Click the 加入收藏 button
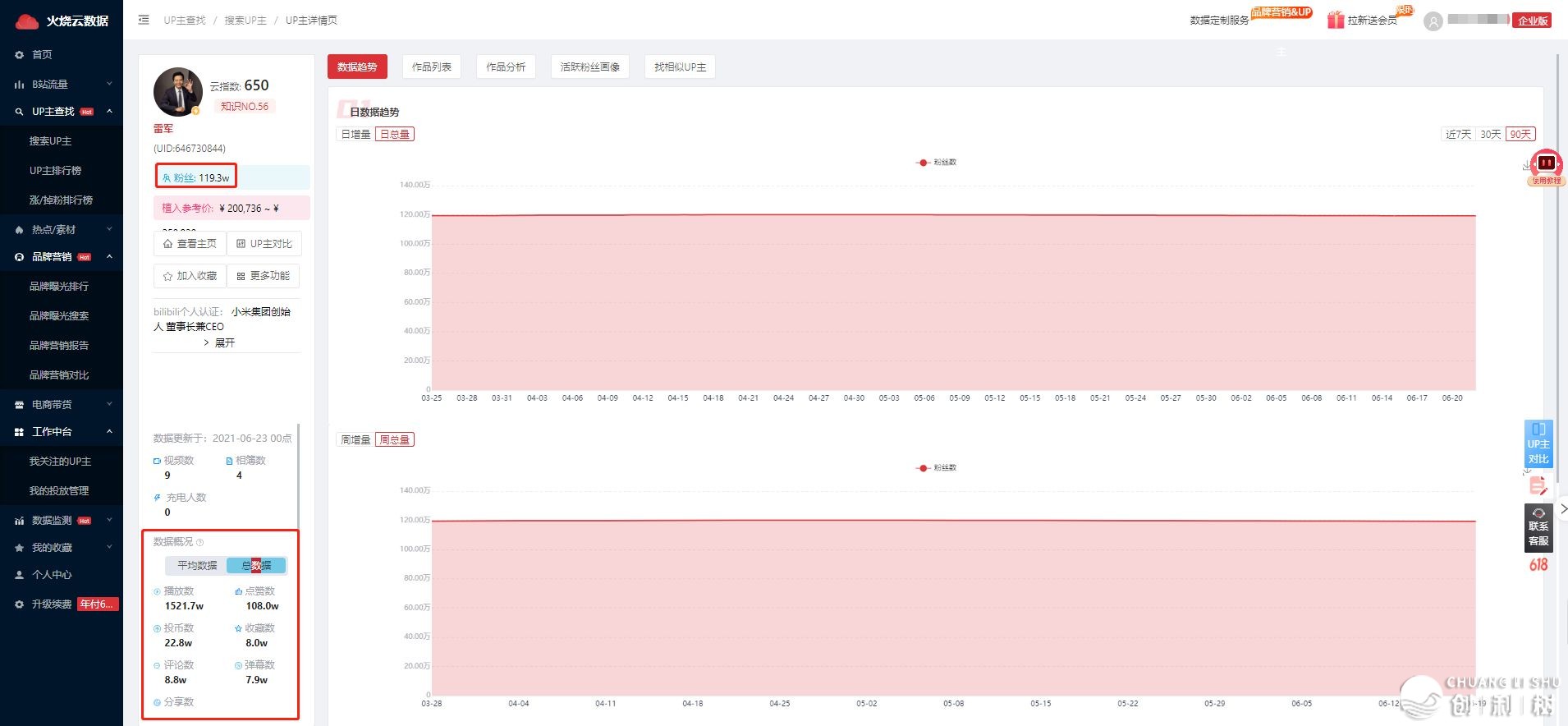 pos(190,276)
